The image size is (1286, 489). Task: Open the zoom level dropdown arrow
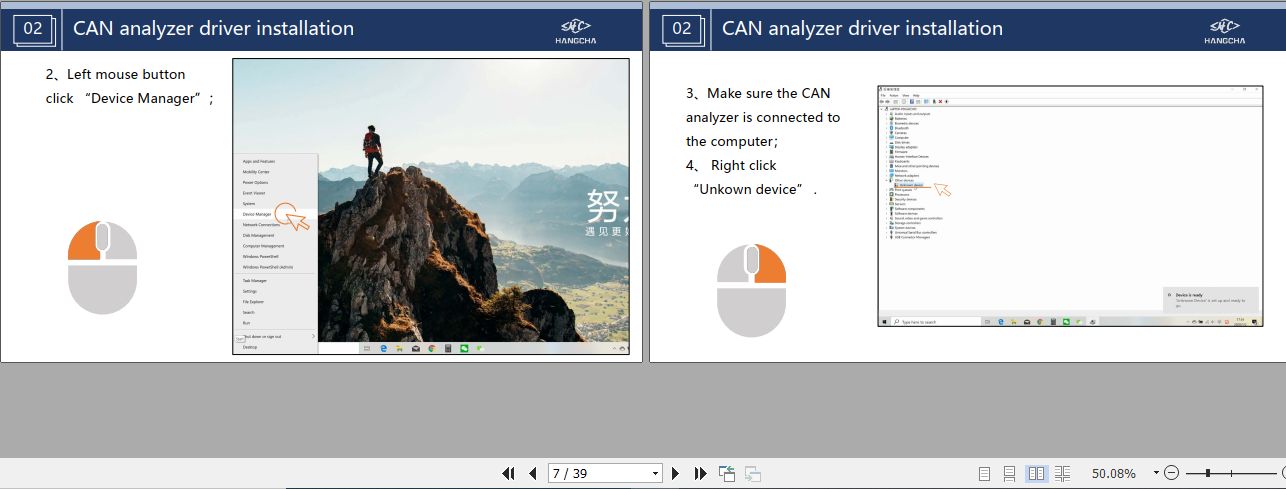1156,473
